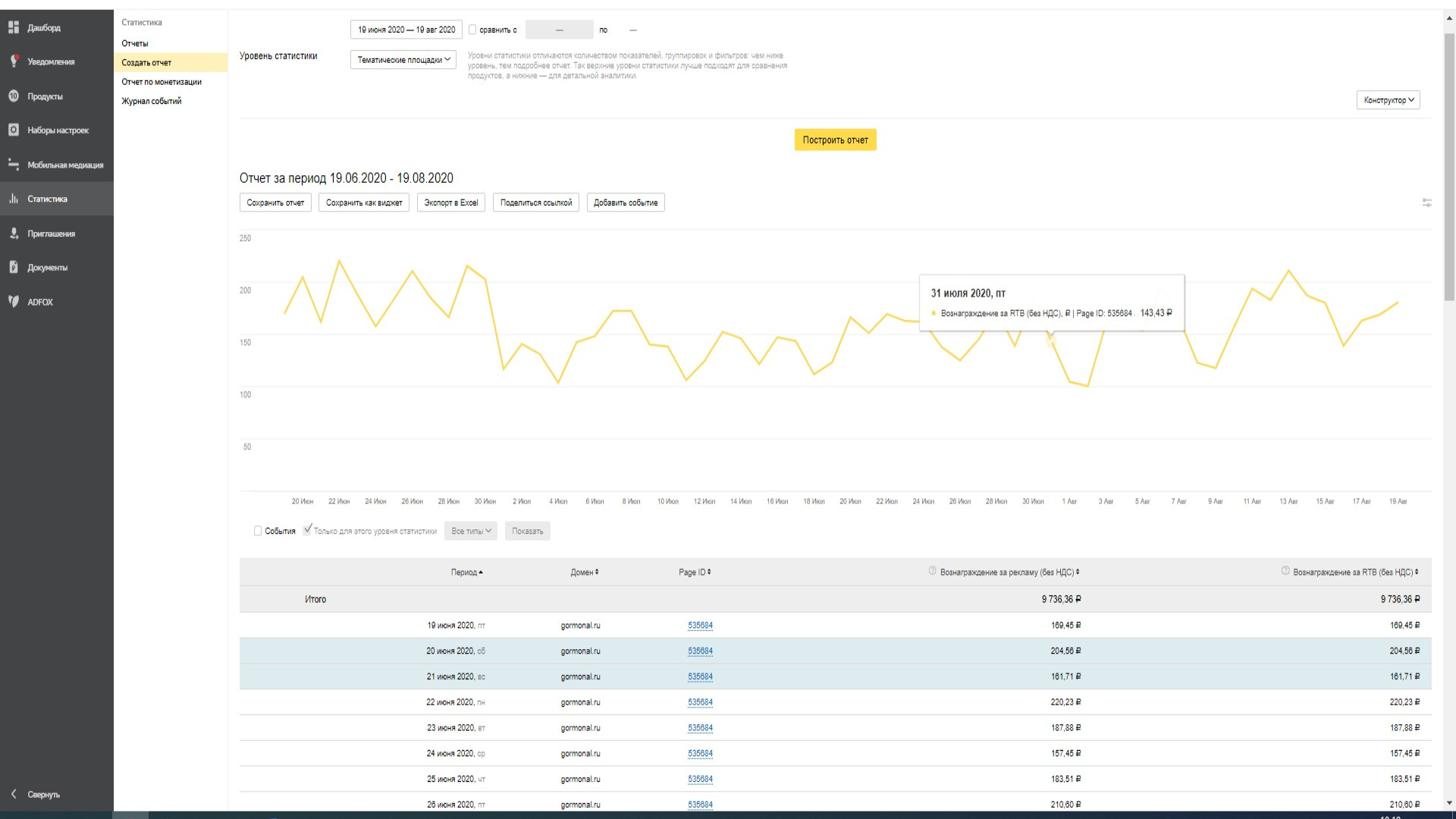
Task: Expand the Тематические площадки dropdown
Action: [403, 60]
